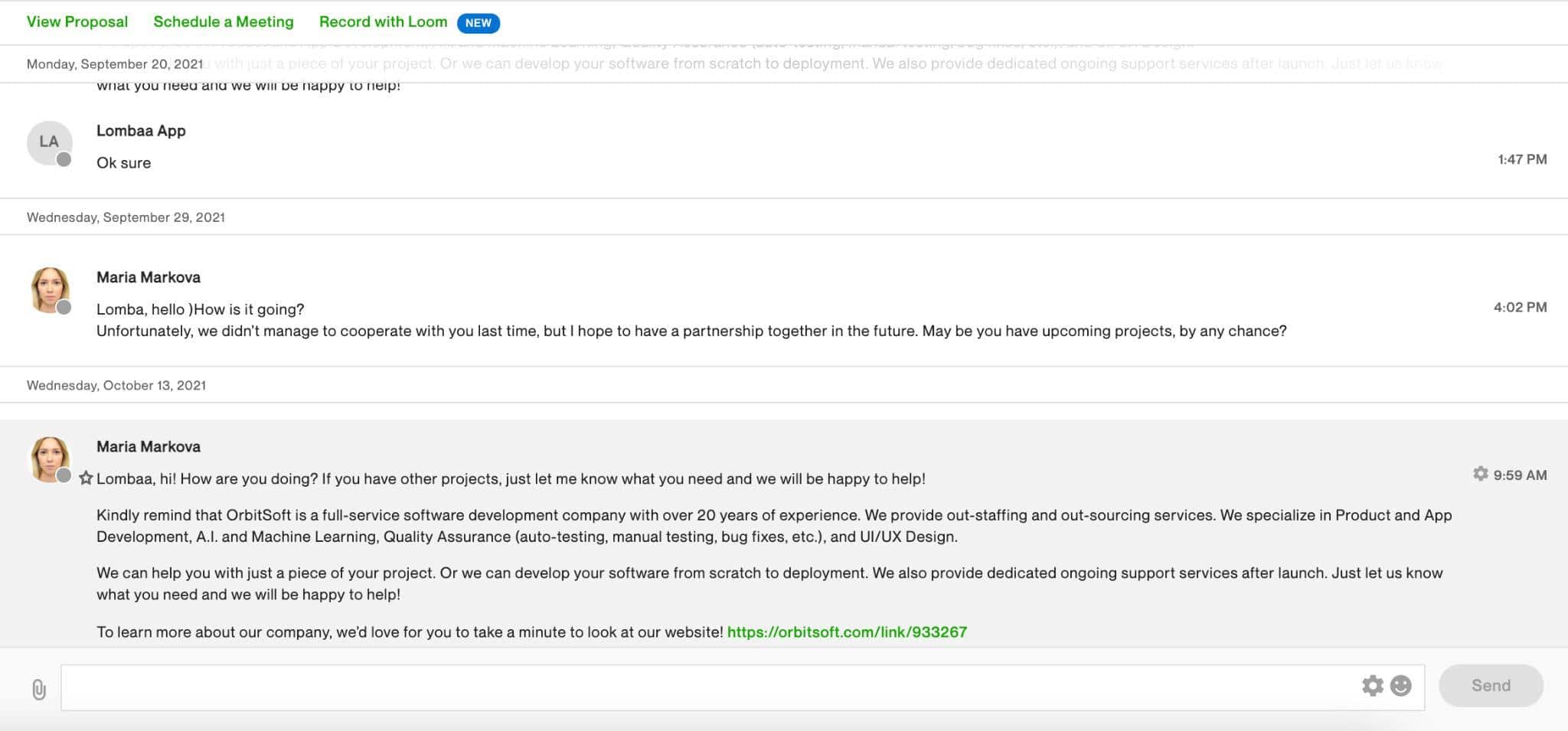Click the Wednesday, October 13, 2021 date divider
The image size is (1568, 731).
(x=116, y=385)
